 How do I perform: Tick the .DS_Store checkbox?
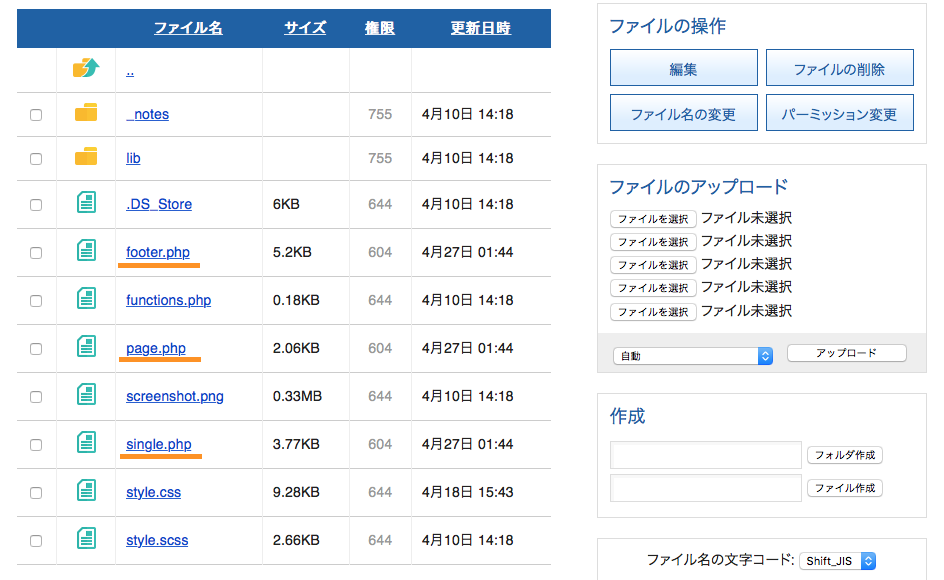tap(36, 205)
